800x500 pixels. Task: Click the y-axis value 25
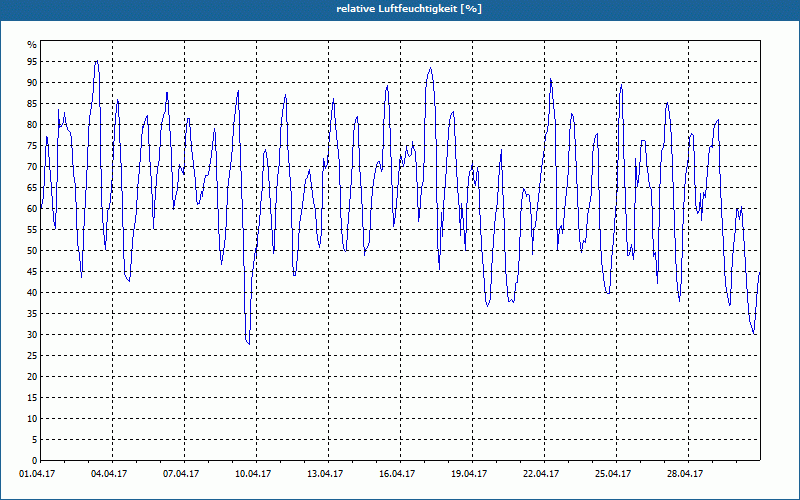coord(32,356)
